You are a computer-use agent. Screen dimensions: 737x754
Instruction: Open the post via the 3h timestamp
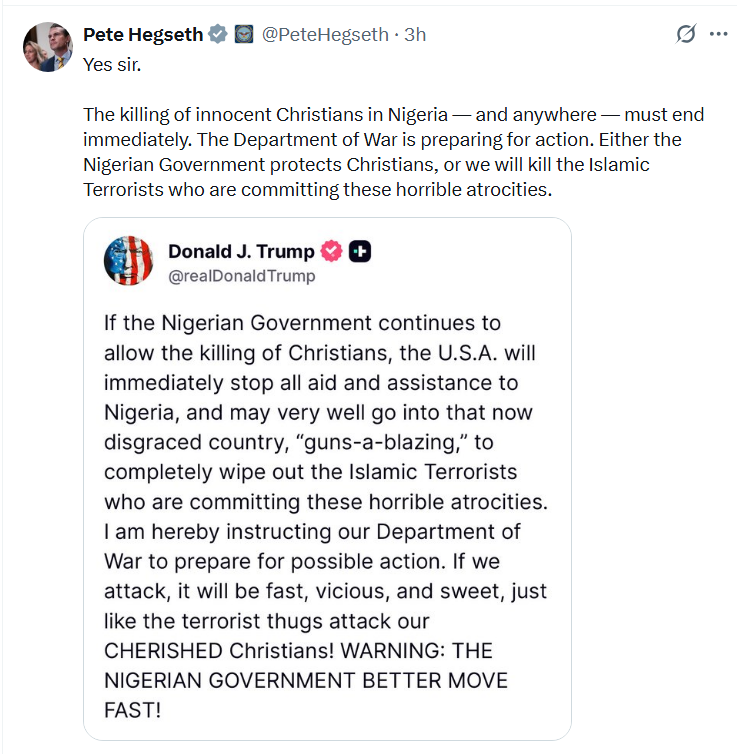(415, 34)
